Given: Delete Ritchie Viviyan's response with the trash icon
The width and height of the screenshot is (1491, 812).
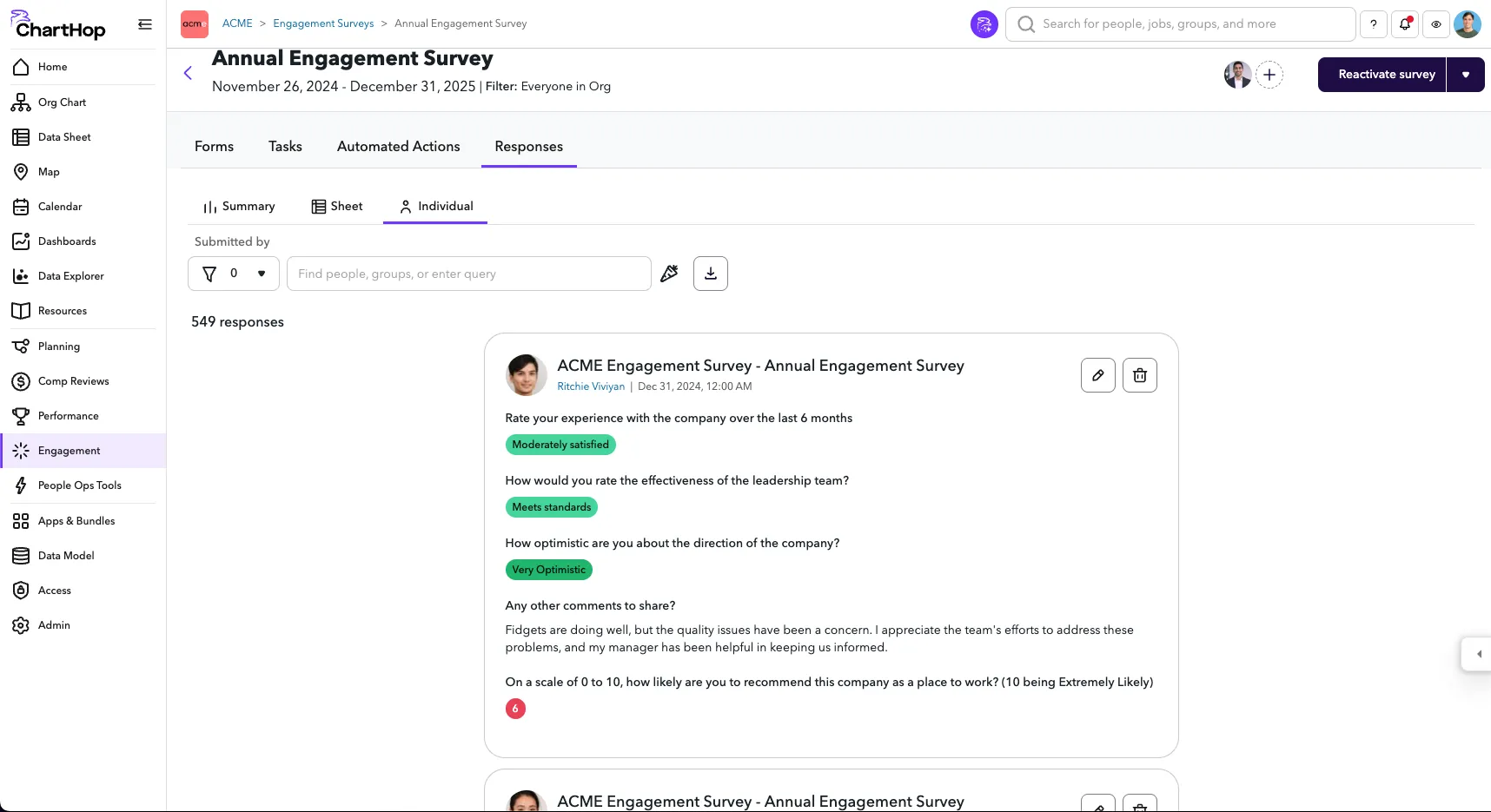Looking at the screenshot, I should [1140, 375].
